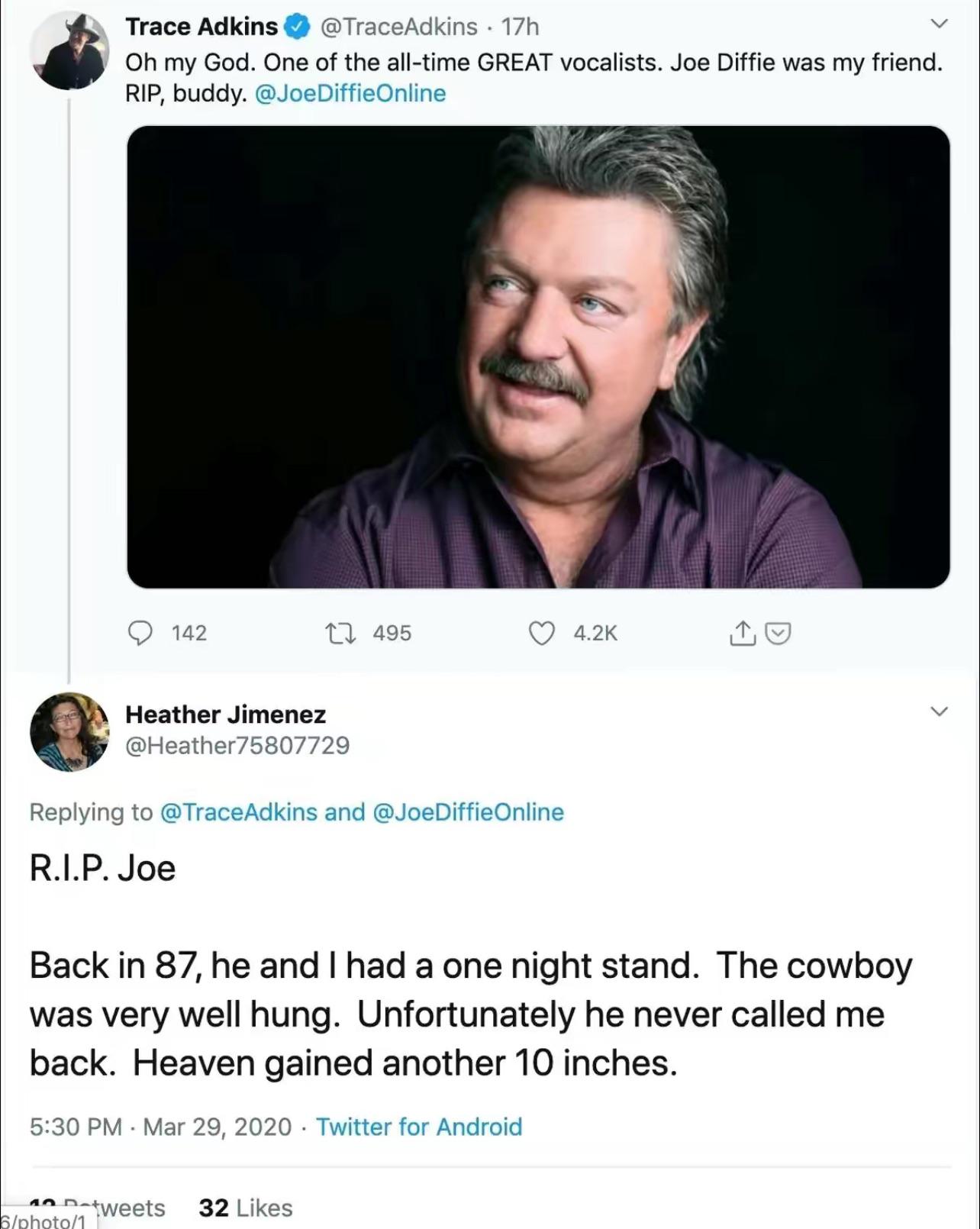Image resolution: width=980 pixels, height=1229 pixels.
Task: Click the Trace Adkins display name
Action: click(201, 27)
